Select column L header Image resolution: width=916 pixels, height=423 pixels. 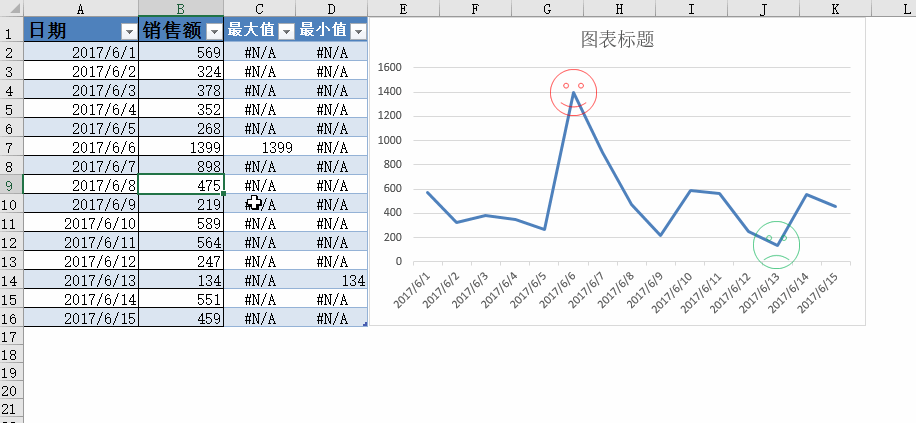click(x=894, y=8)
